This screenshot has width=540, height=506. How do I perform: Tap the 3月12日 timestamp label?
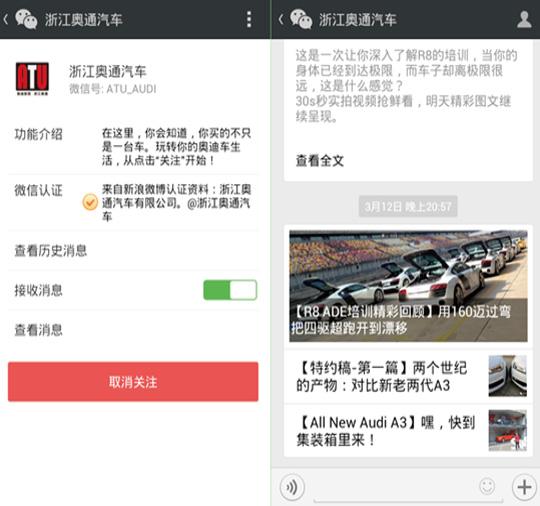408,206
